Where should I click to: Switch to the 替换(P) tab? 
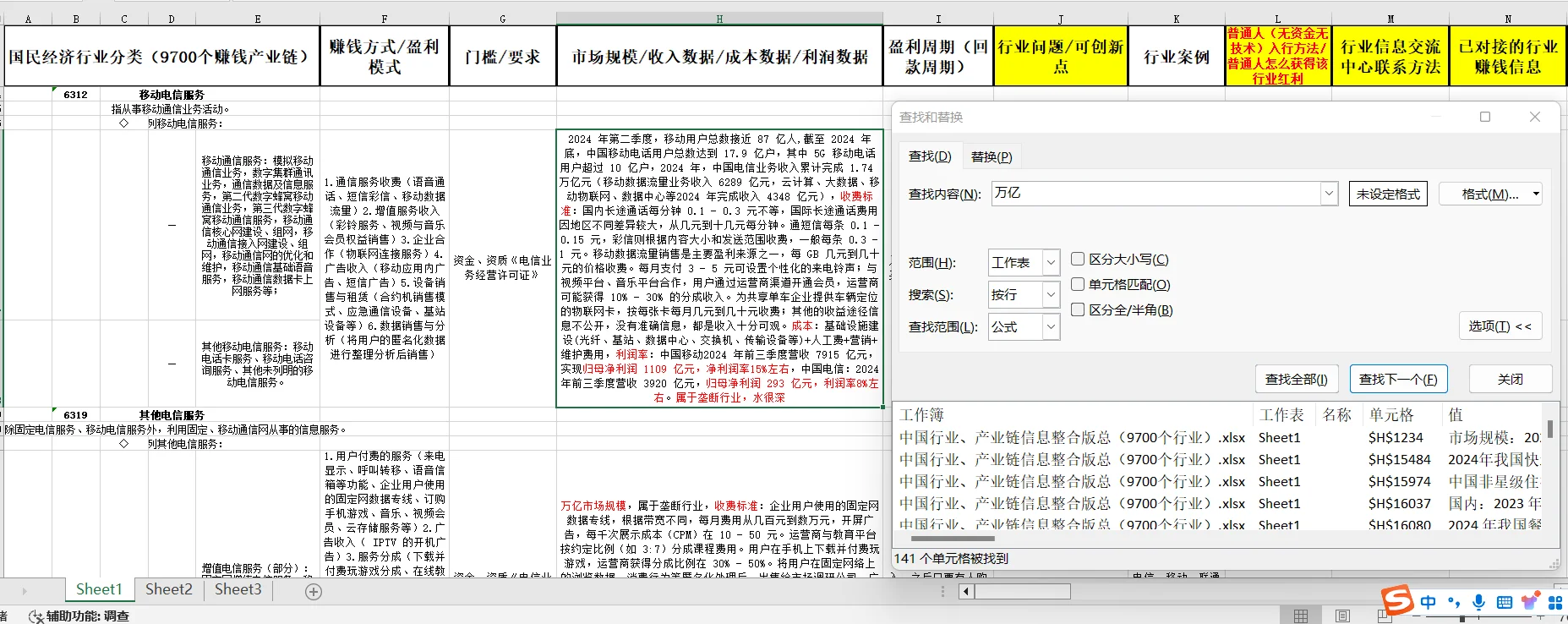(992, 156)
